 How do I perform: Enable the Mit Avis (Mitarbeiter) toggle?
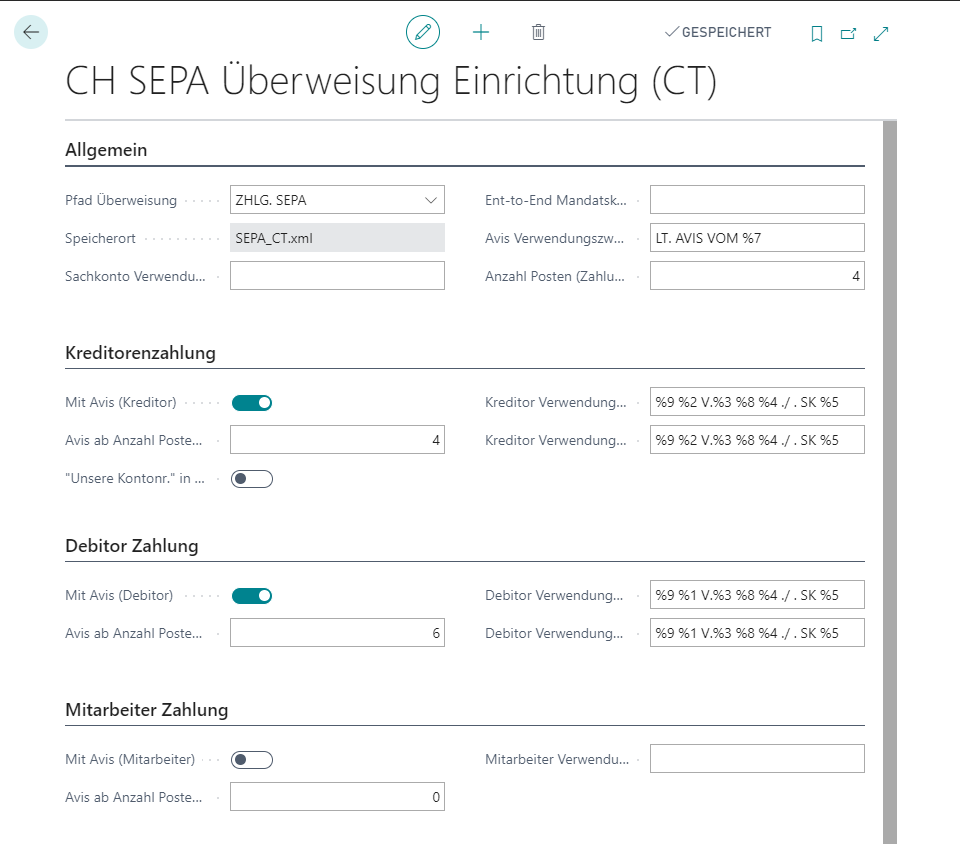coord(251,759)
